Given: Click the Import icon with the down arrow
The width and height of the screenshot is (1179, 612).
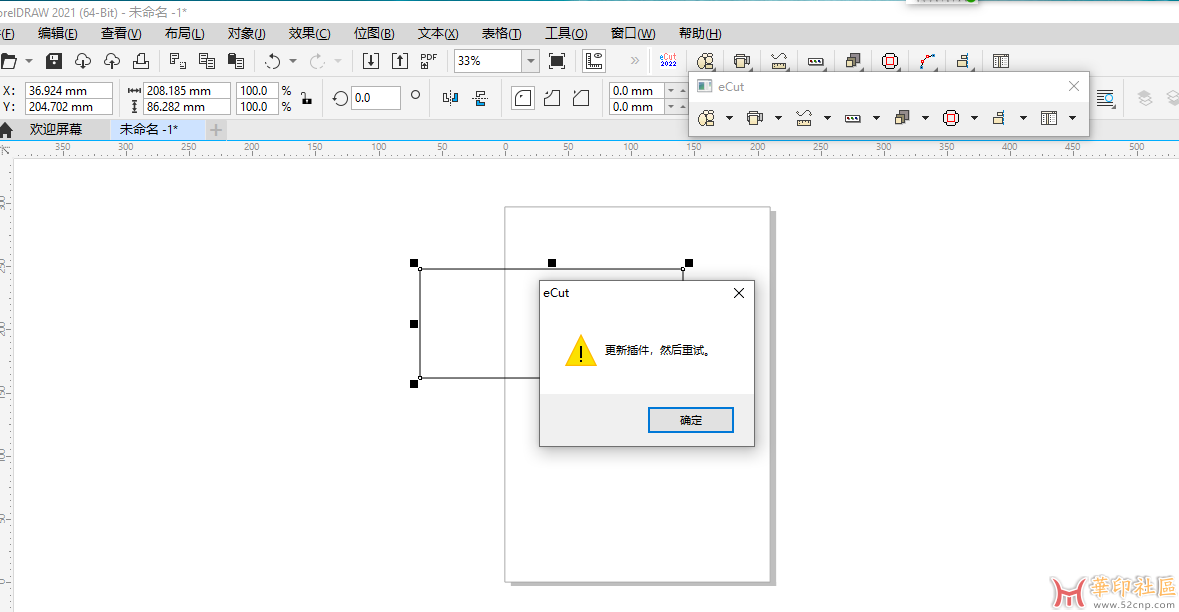Looking at the screenshot, I should (x=371, y=61).
